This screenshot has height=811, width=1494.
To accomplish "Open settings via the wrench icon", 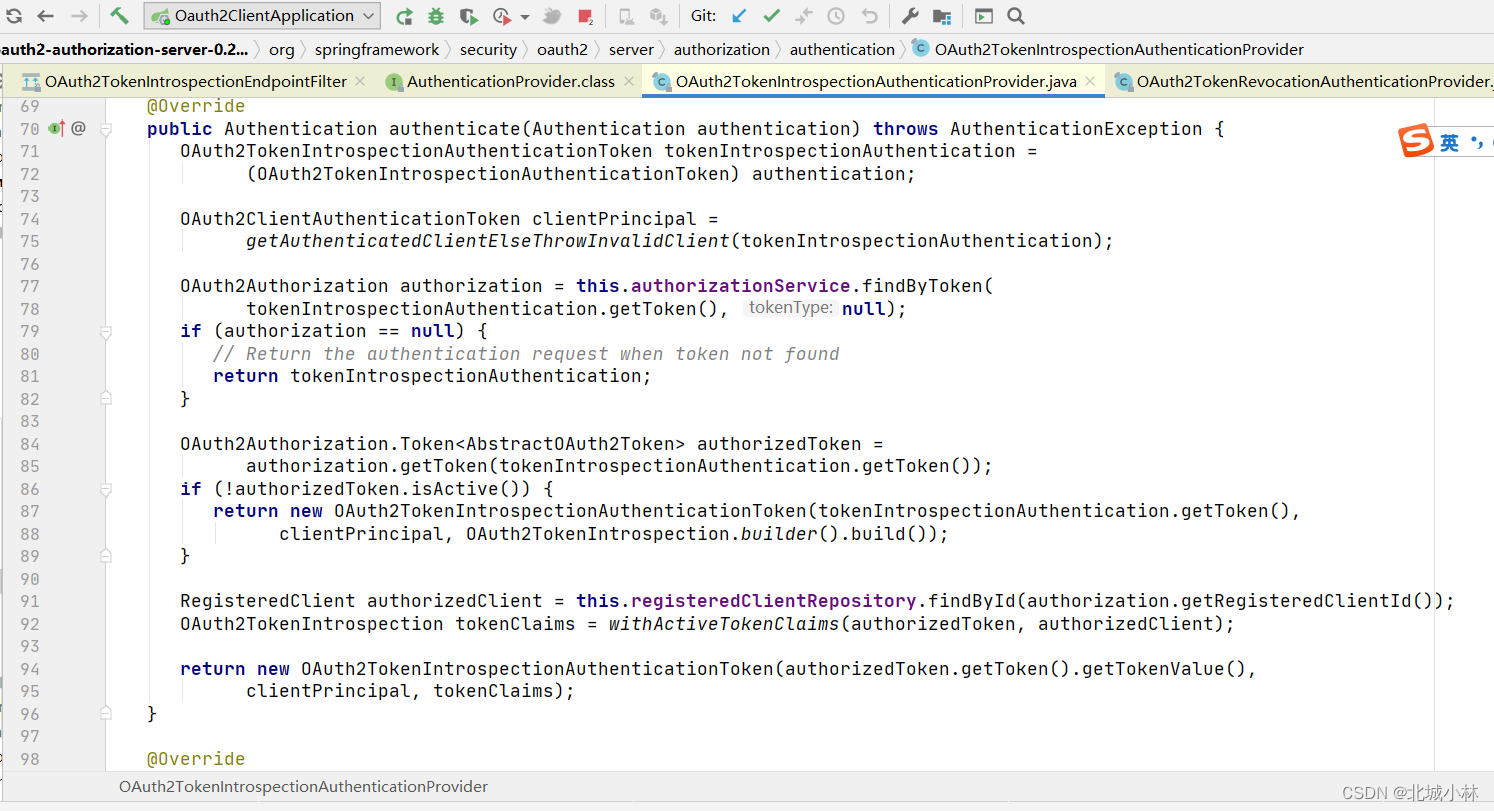I will tap(909, 16).
